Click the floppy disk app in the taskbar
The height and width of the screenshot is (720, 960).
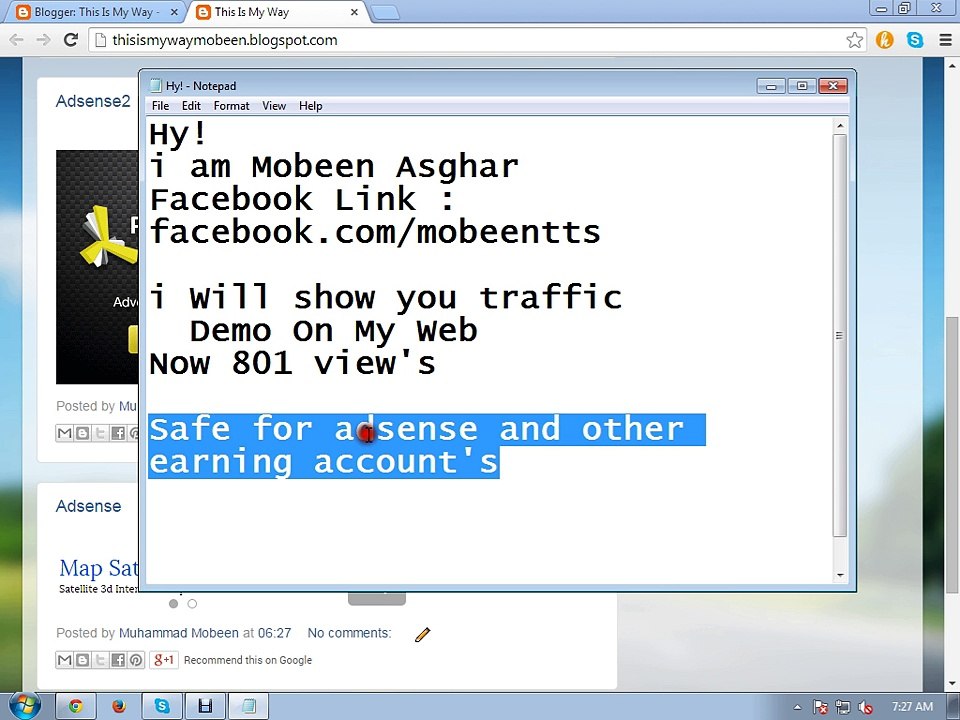[205, 707]
